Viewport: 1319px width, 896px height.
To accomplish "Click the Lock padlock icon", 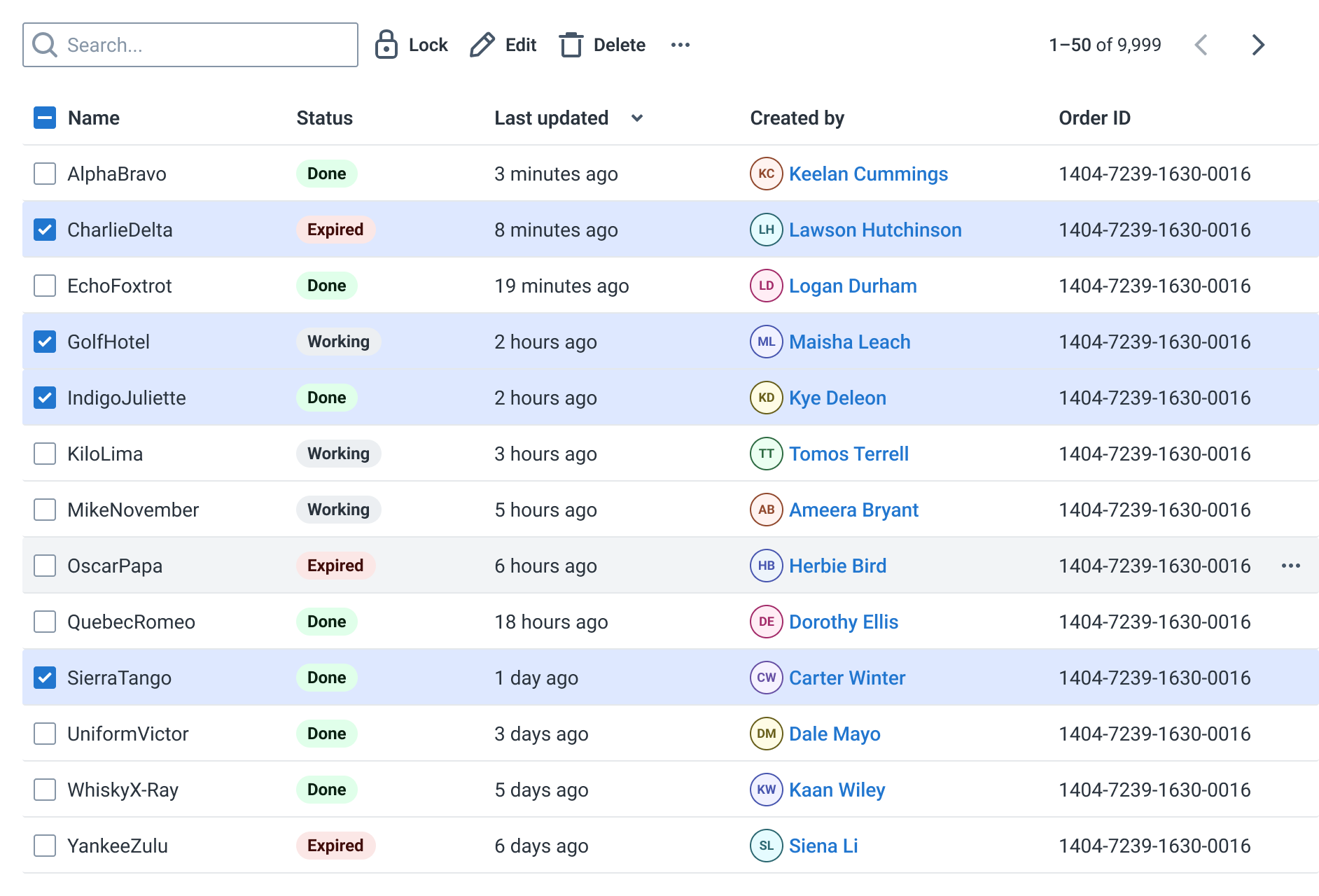I will coord(386,45).
